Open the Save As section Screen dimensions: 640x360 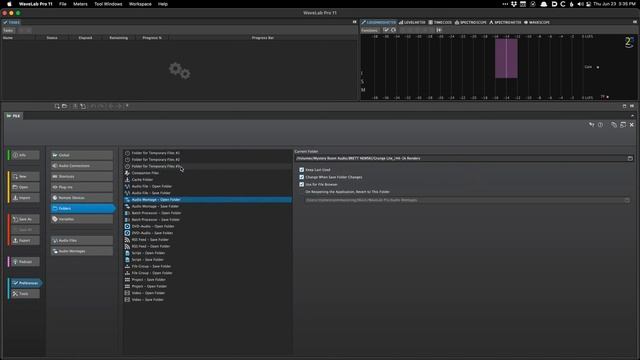(25, 219)
